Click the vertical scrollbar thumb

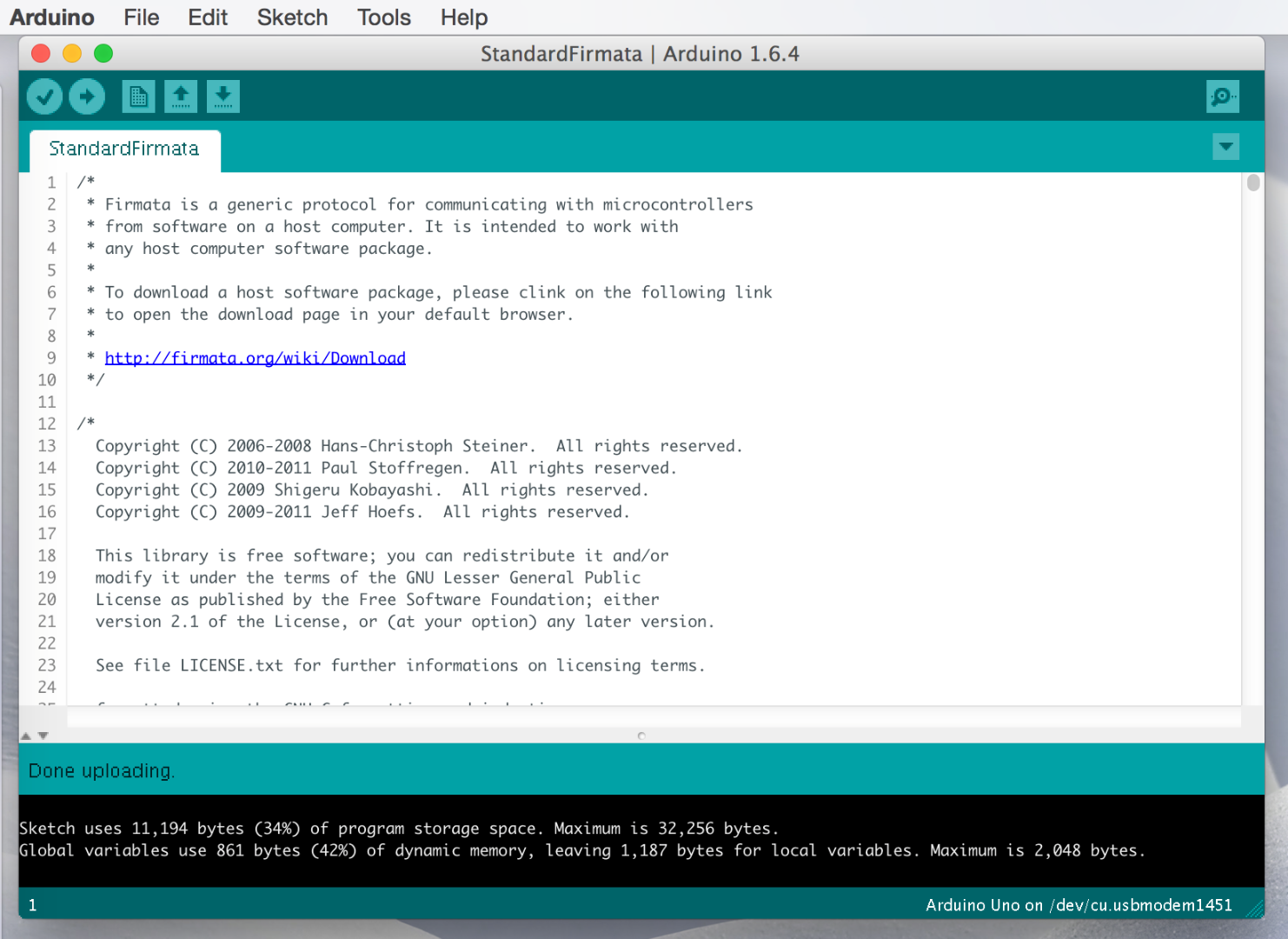[1254, 183]
